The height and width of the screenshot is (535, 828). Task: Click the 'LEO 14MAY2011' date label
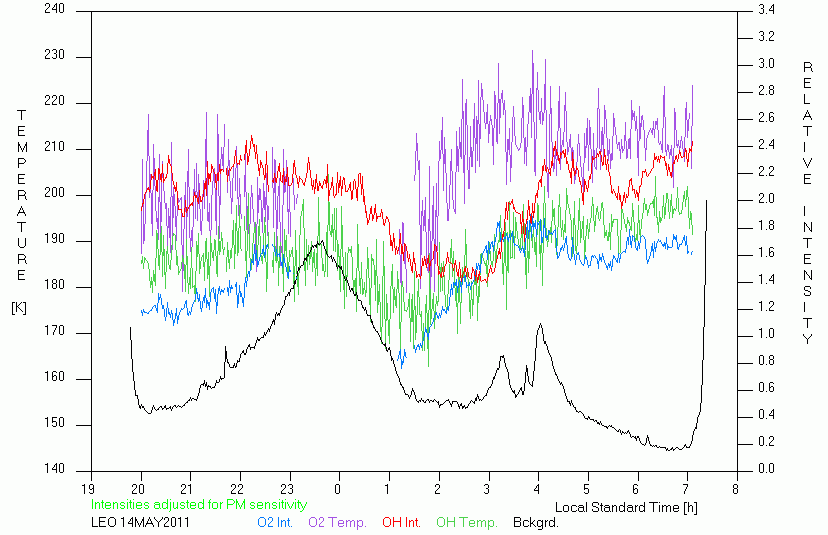pyautogui.click(x=140, y=523)
